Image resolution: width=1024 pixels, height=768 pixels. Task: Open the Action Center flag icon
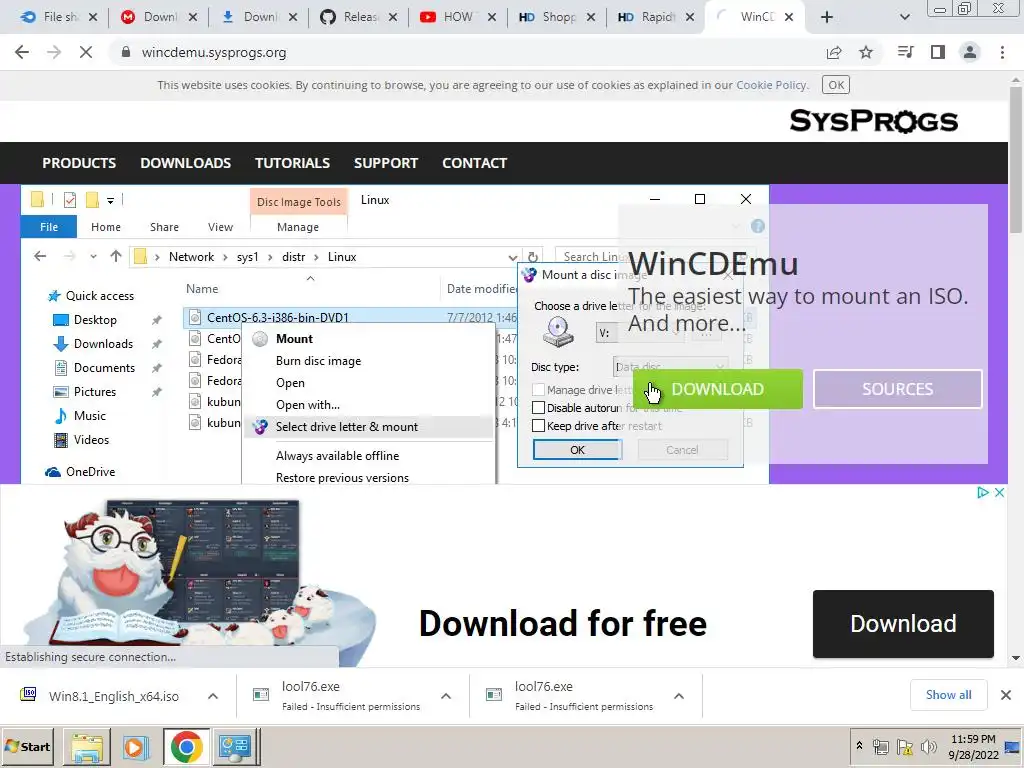pyautogui.click(x=904, y=746)
